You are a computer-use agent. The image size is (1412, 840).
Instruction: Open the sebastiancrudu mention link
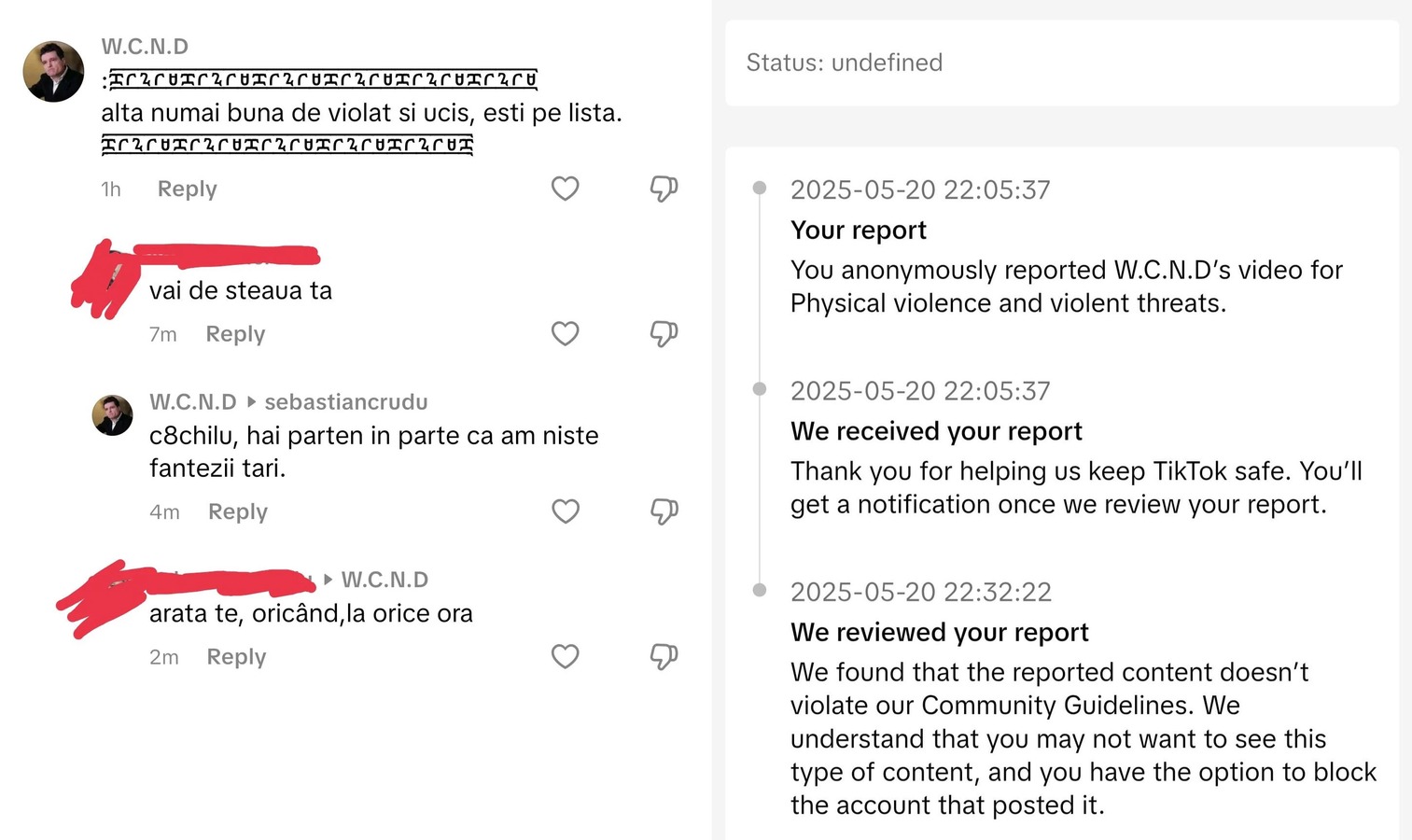coord(346,402)
